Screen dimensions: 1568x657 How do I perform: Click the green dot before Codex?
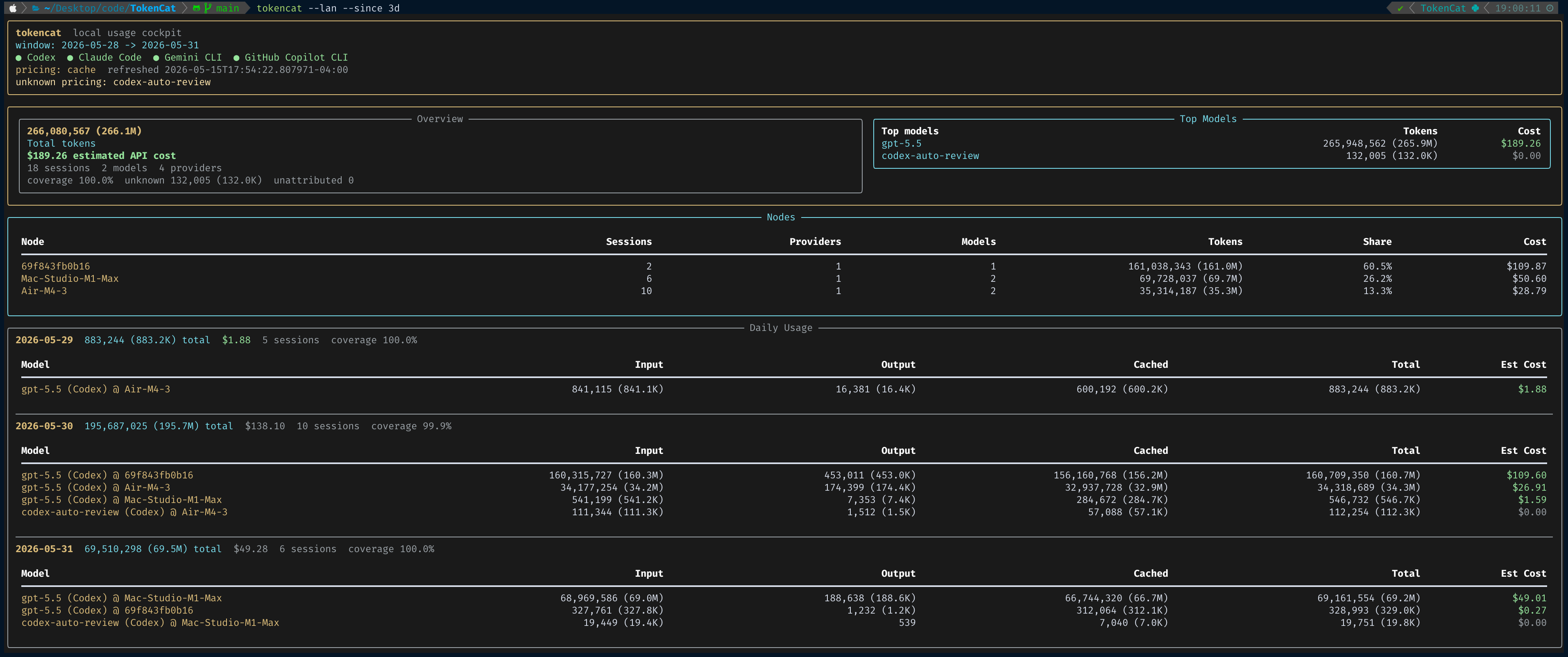(x=19, y=58)
